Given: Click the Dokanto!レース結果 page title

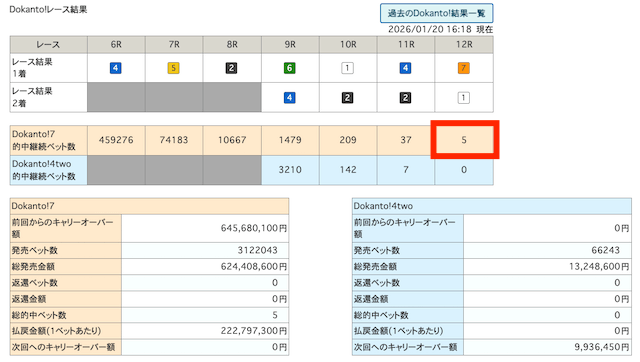Looking at the screenshot, I should [x=48, y=9].
